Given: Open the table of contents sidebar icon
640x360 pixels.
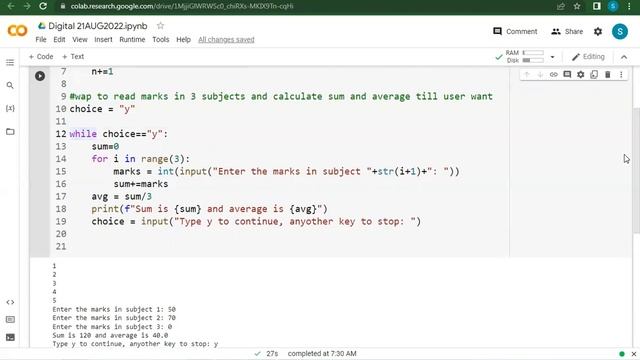Looking at the screenshot, I should click(x=10, y=62).
